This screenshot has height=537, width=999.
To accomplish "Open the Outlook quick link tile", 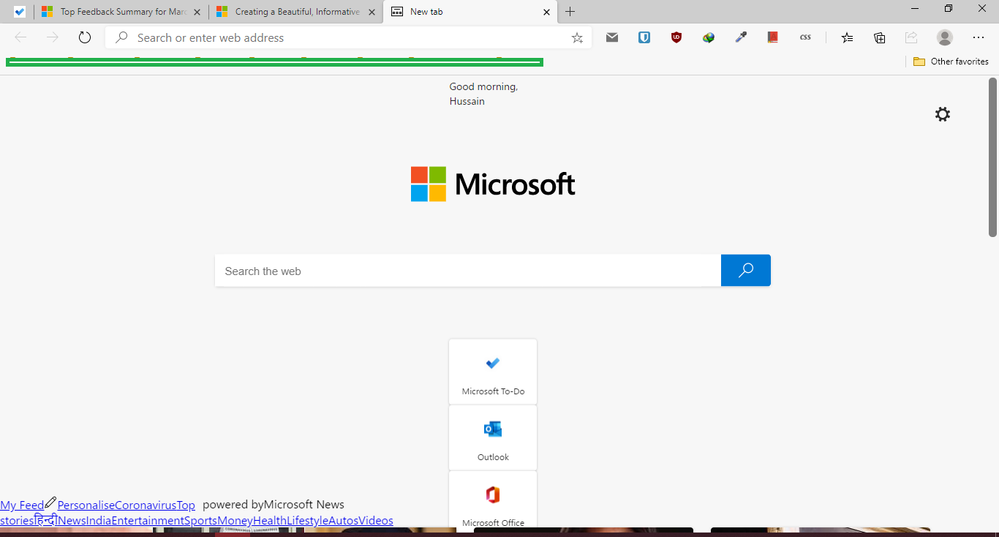I will click(492, 438).
